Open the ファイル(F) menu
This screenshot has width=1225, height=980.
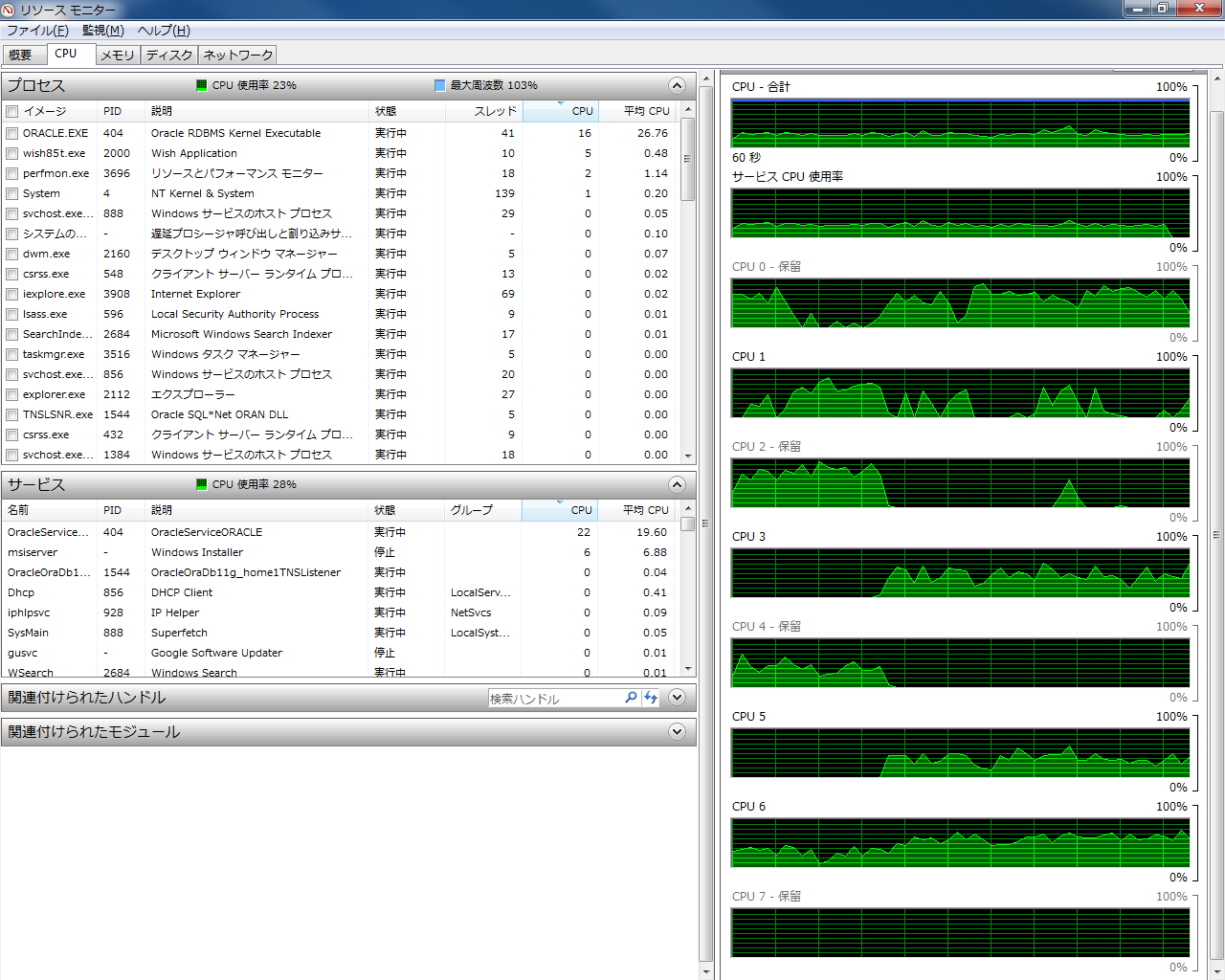tap(38, 31)
